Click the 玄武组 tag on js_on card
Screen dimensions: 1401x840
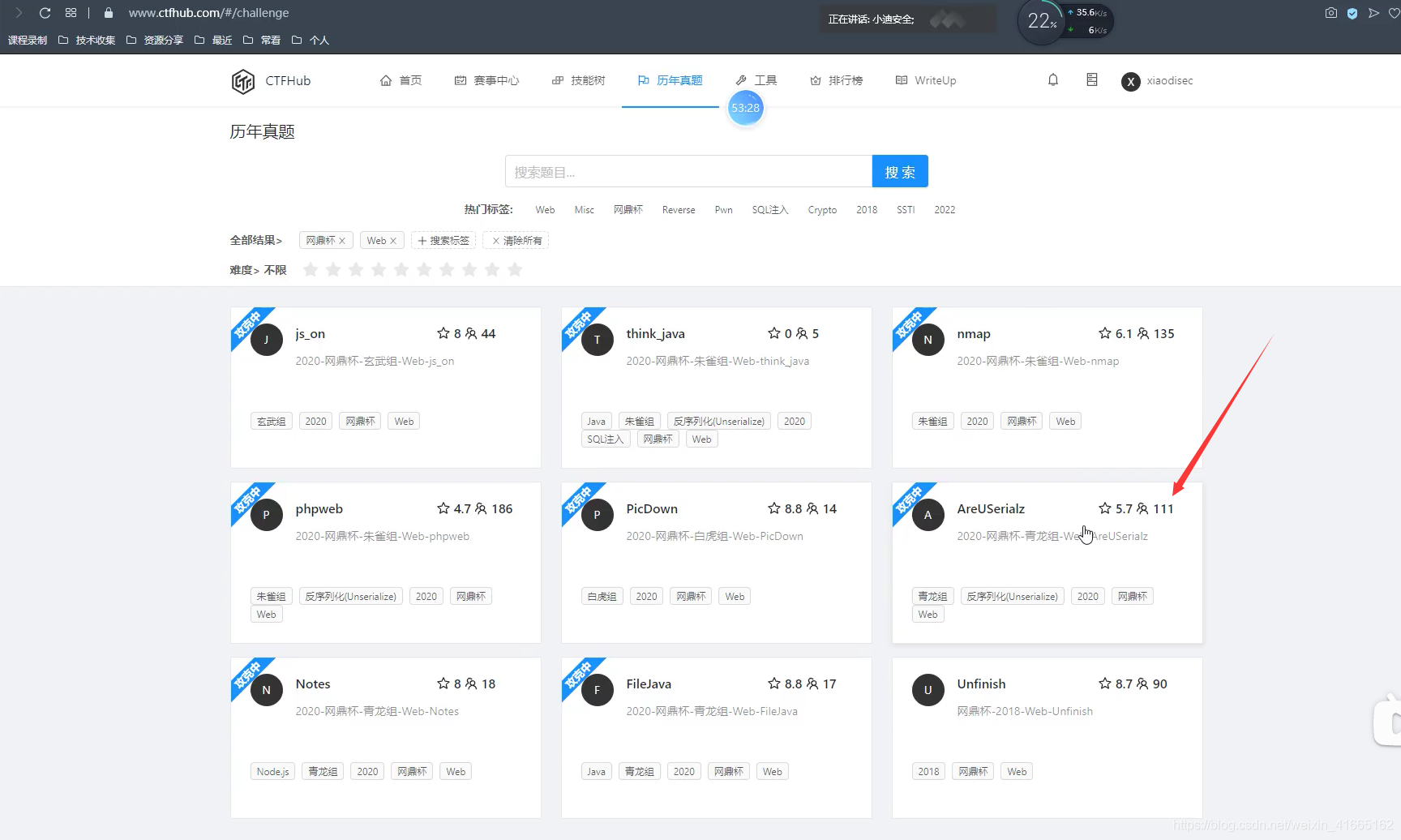272,422
